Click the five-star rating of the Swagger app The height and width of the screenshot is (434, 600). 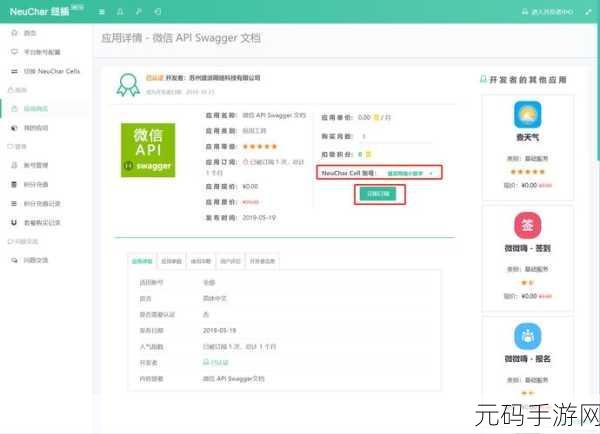(260, 147)
